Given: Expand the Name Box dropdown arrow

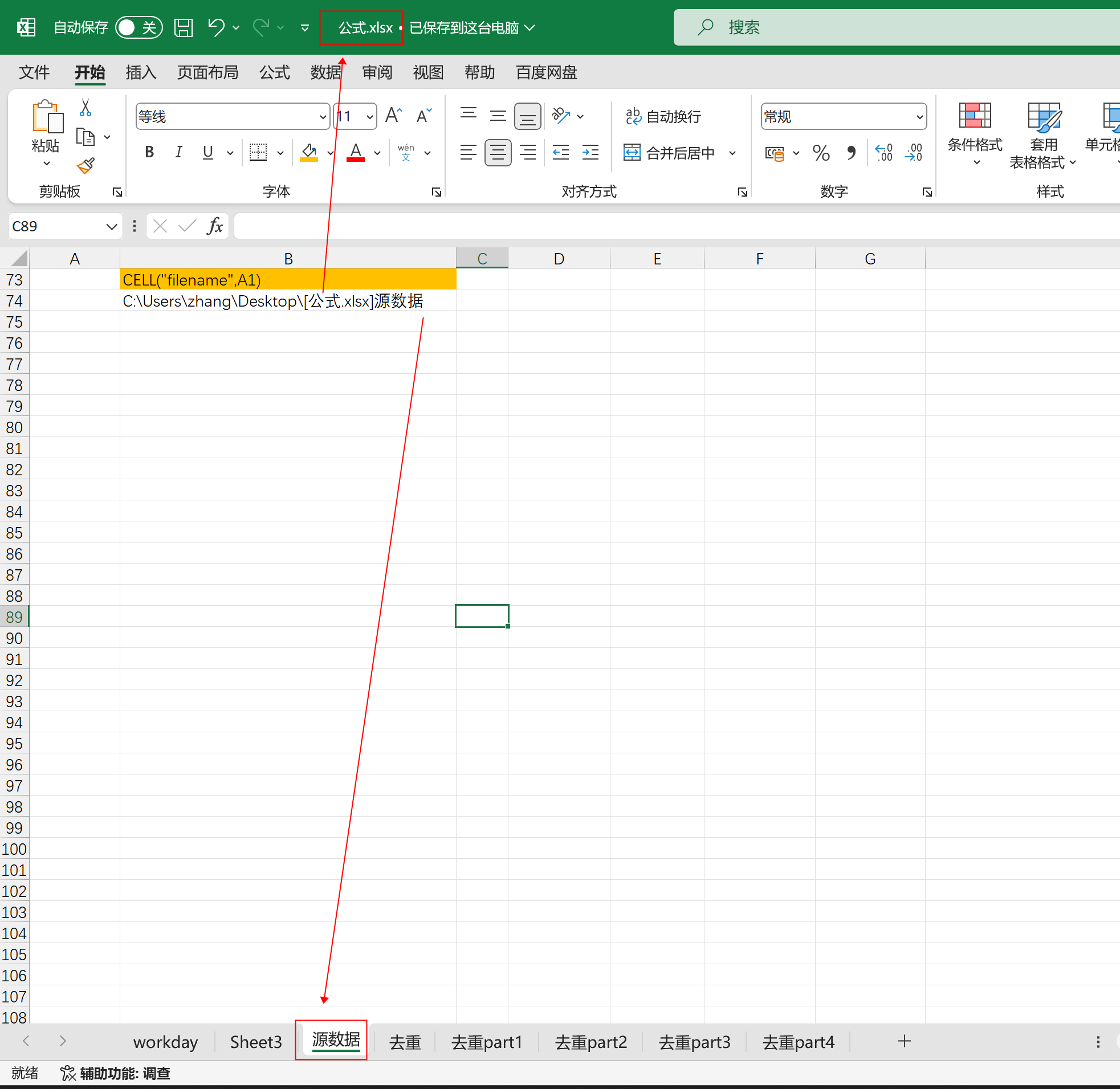Looking at the screenshot, I should [111, 226].
